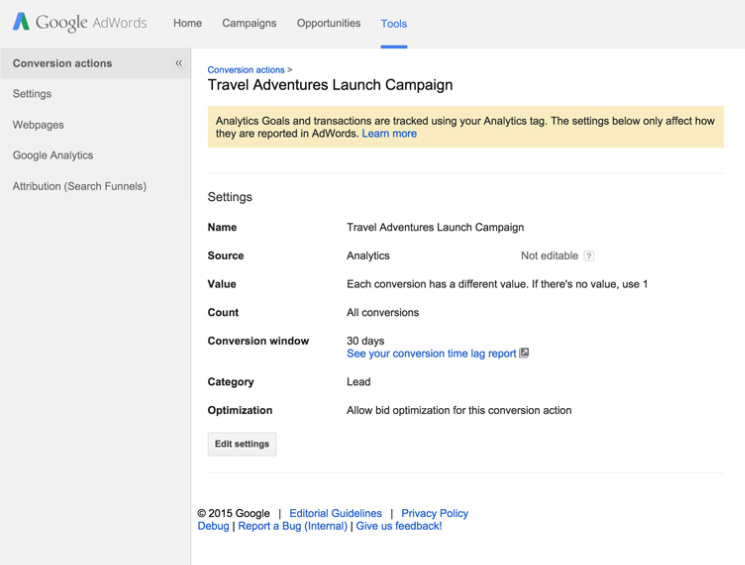Screen dimensions: 745x565
Task: Click the Count value All conversions
Action: point(382,313)
